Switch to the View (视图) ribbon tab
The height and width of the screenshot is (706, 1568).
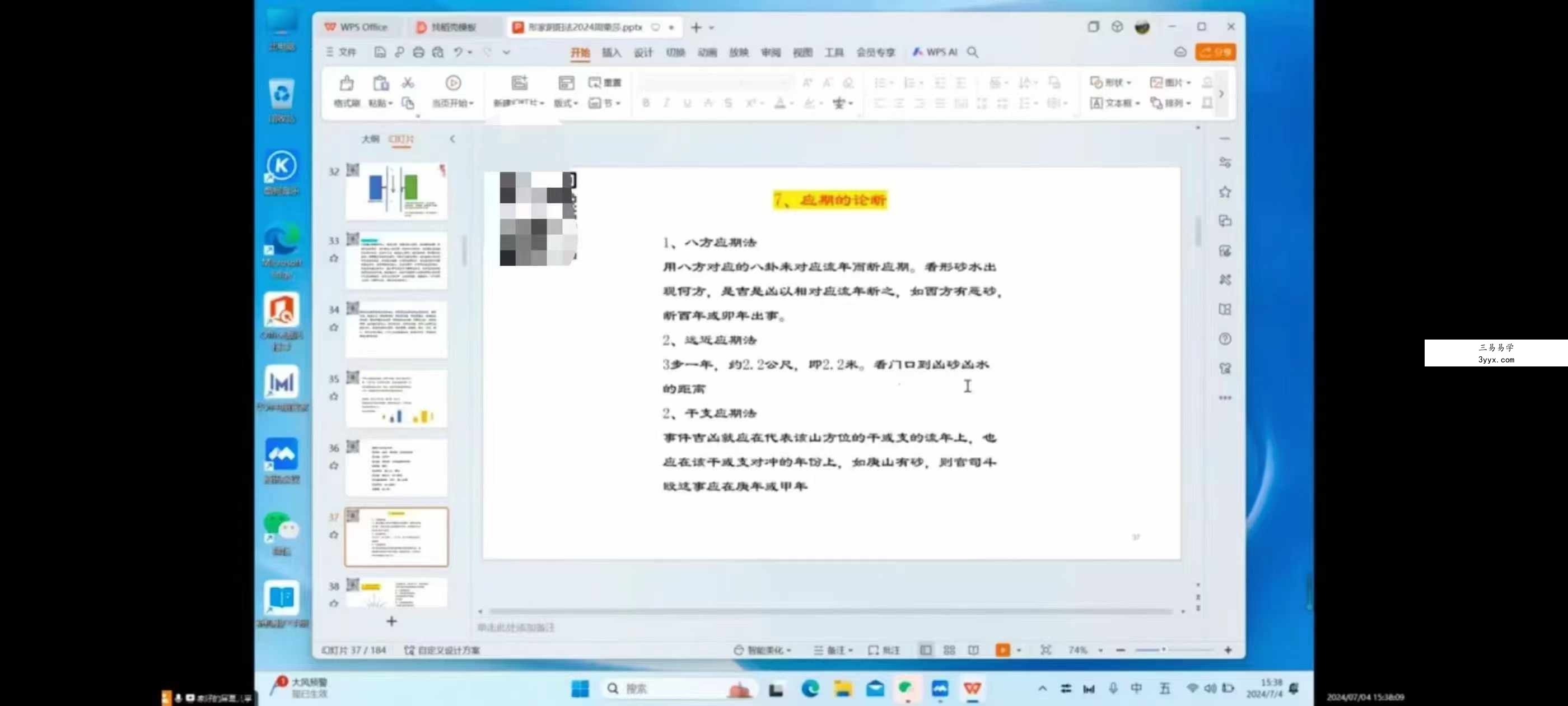(802, 52)
